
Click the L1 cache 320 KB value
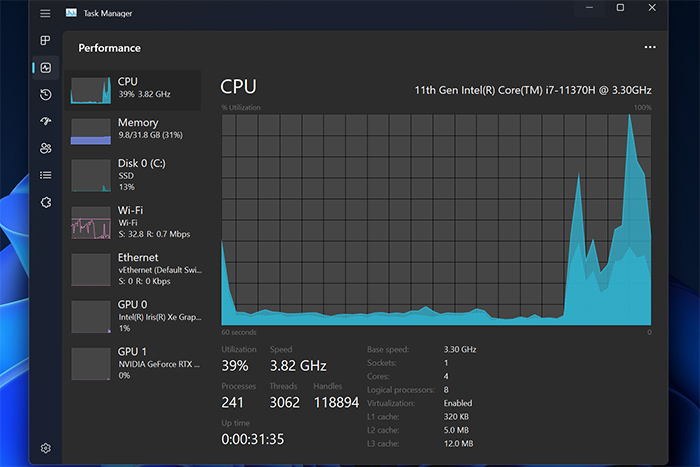coord(456,417)
